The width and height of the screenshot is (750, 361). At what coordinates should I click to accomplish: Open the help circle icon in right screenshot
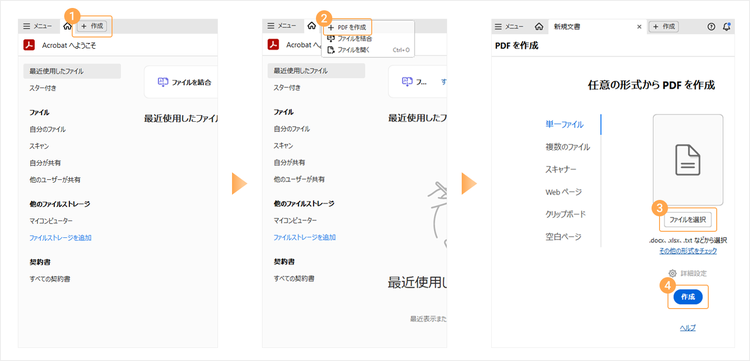click(711, 27)
